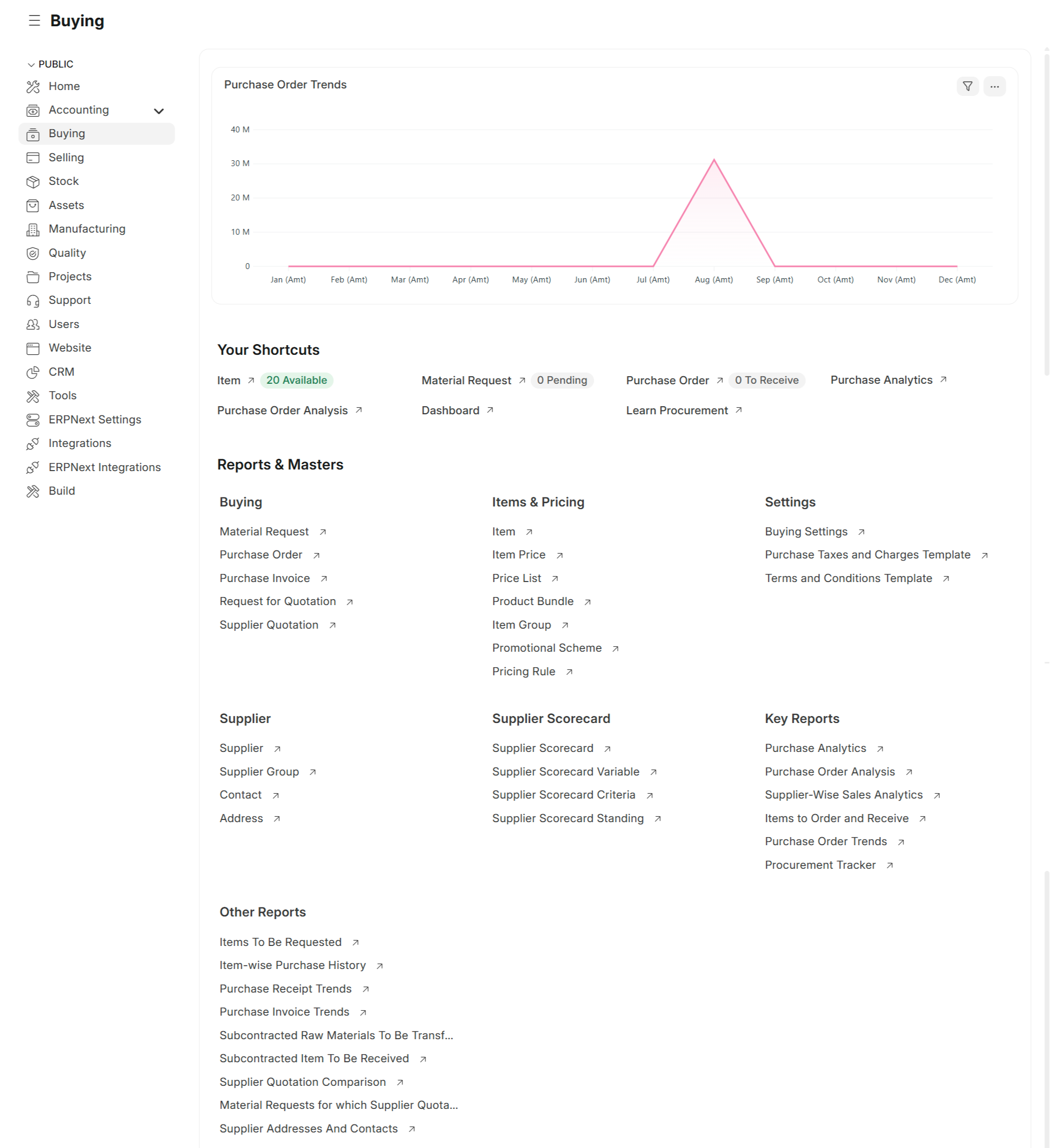Click the Quality shield icon

(x=33, y=254)
